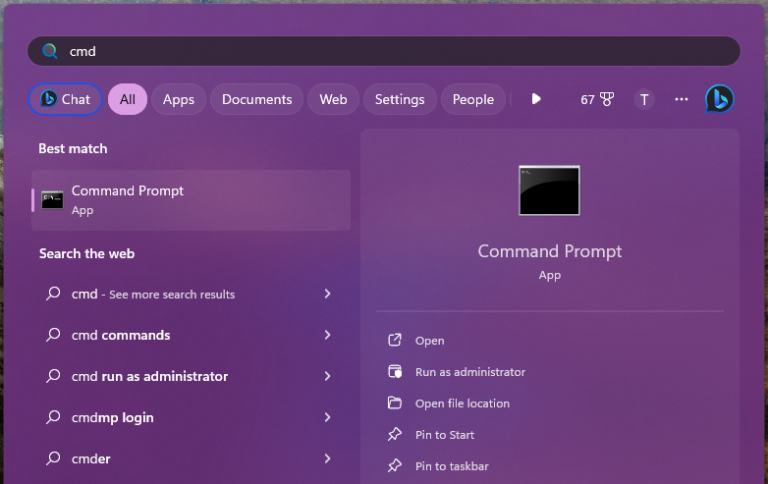The width and height of the screenshot is (768, 484).
Task: Open Bing Chat icon at top right
Action: point(719,99)
